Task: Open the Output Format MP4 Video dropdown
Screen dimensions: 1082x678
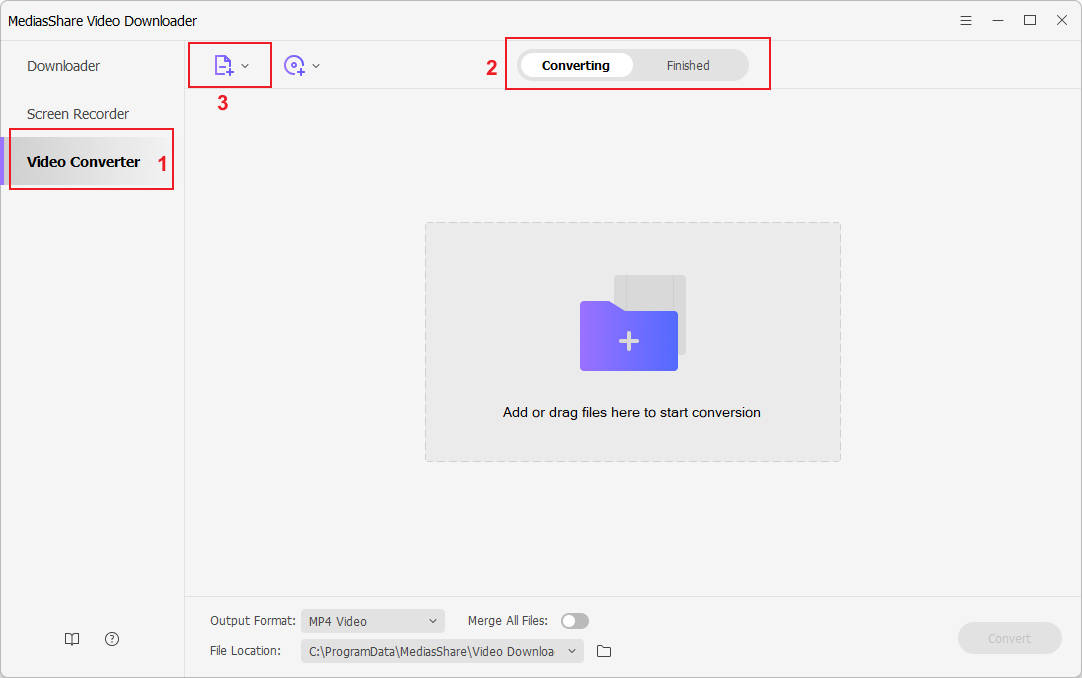Action: click(373, 621)
